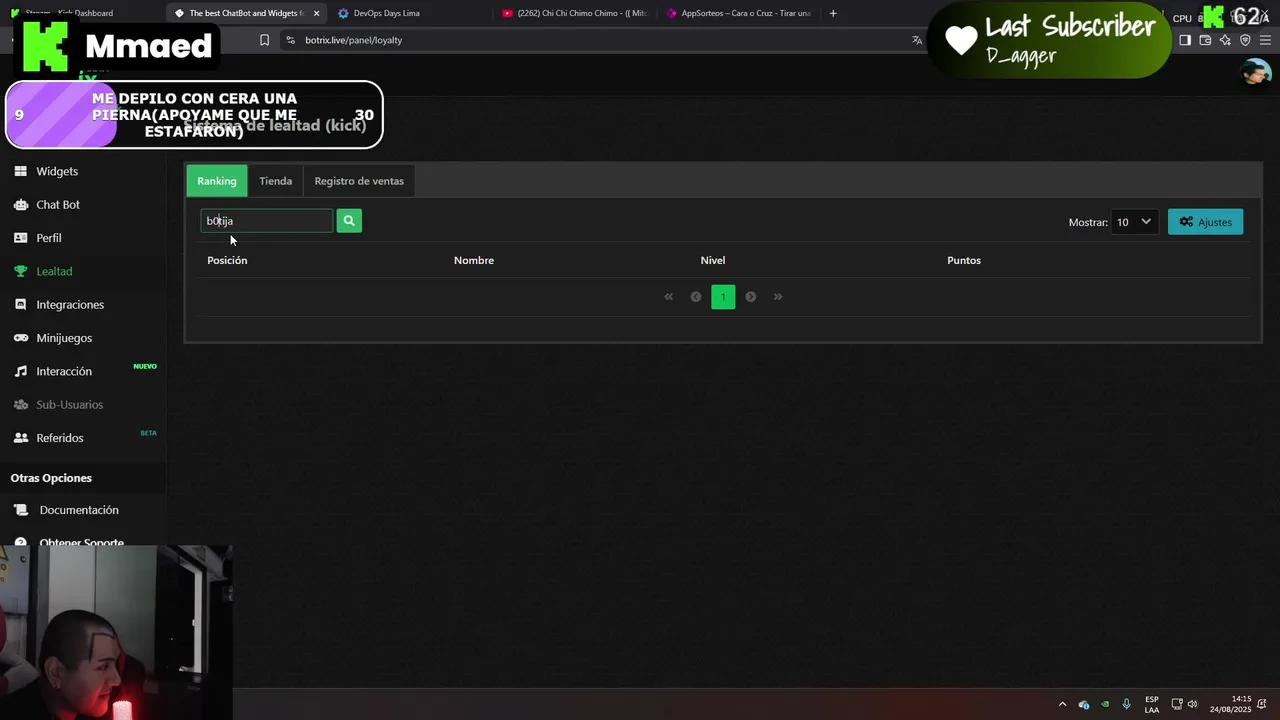
Task: Open the AI assistant sparkle icon
Action: (1225, 40)
